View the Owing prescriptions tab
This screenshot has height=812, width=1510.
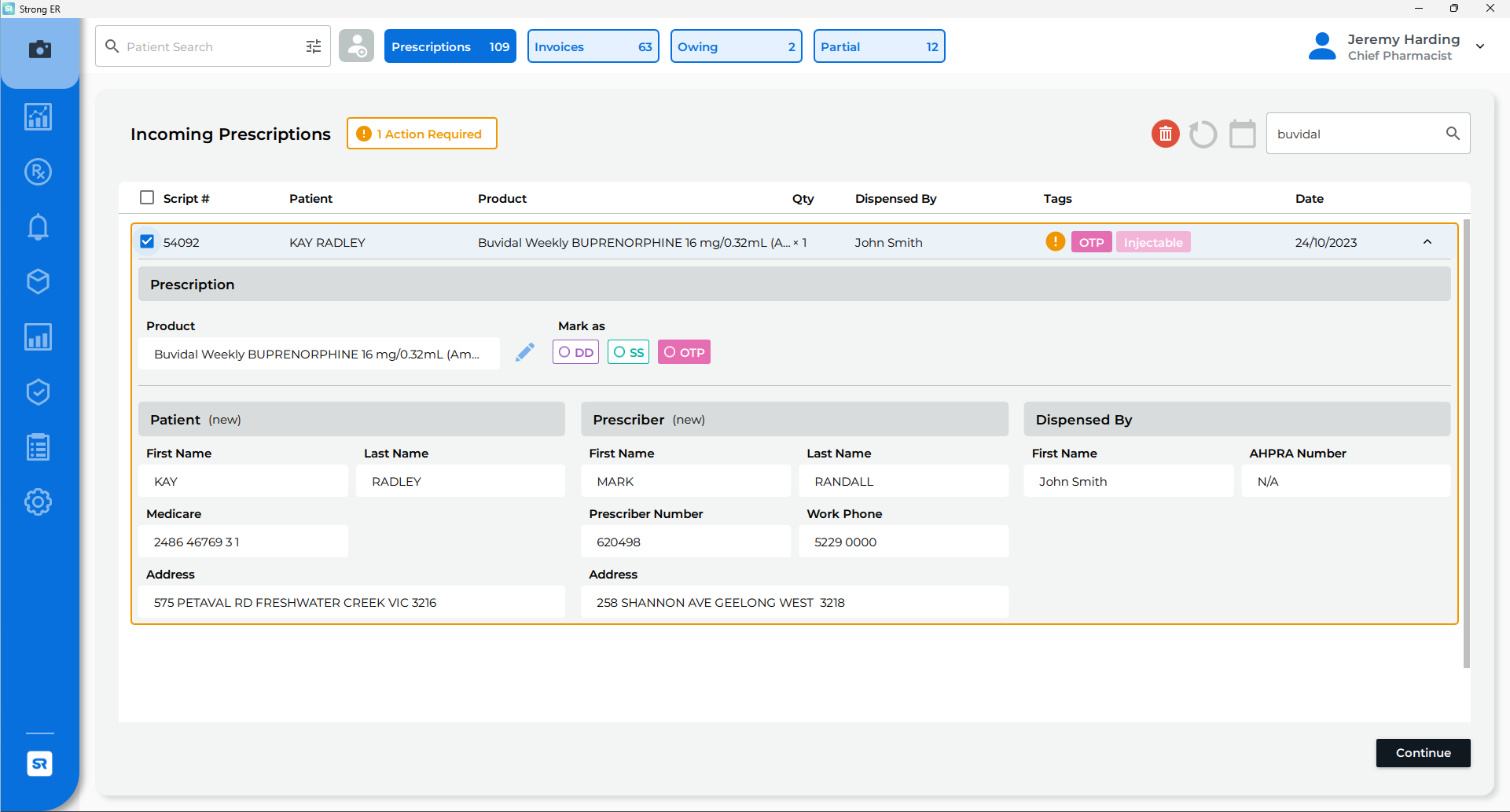[736, 46]
